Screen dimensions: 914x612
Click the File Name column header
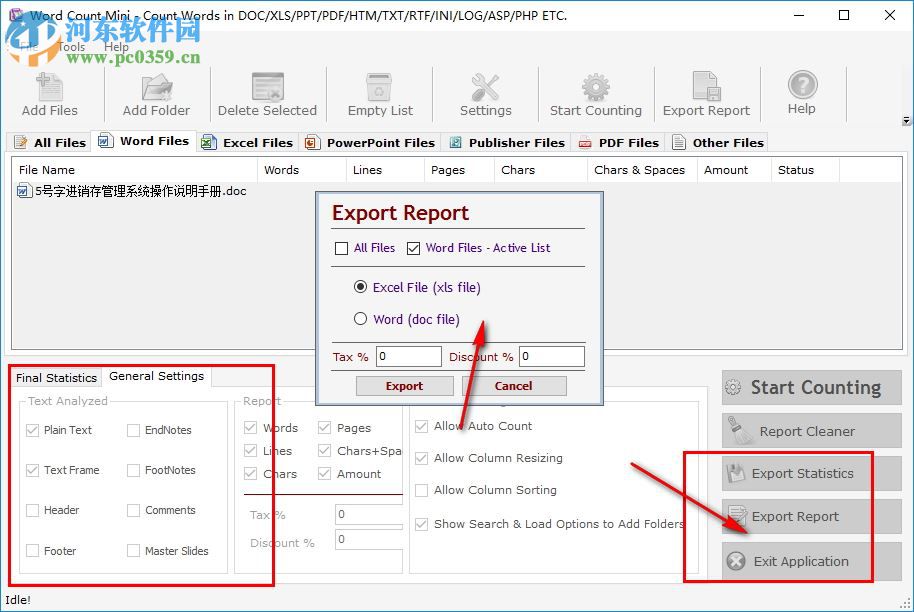[134, 170]
